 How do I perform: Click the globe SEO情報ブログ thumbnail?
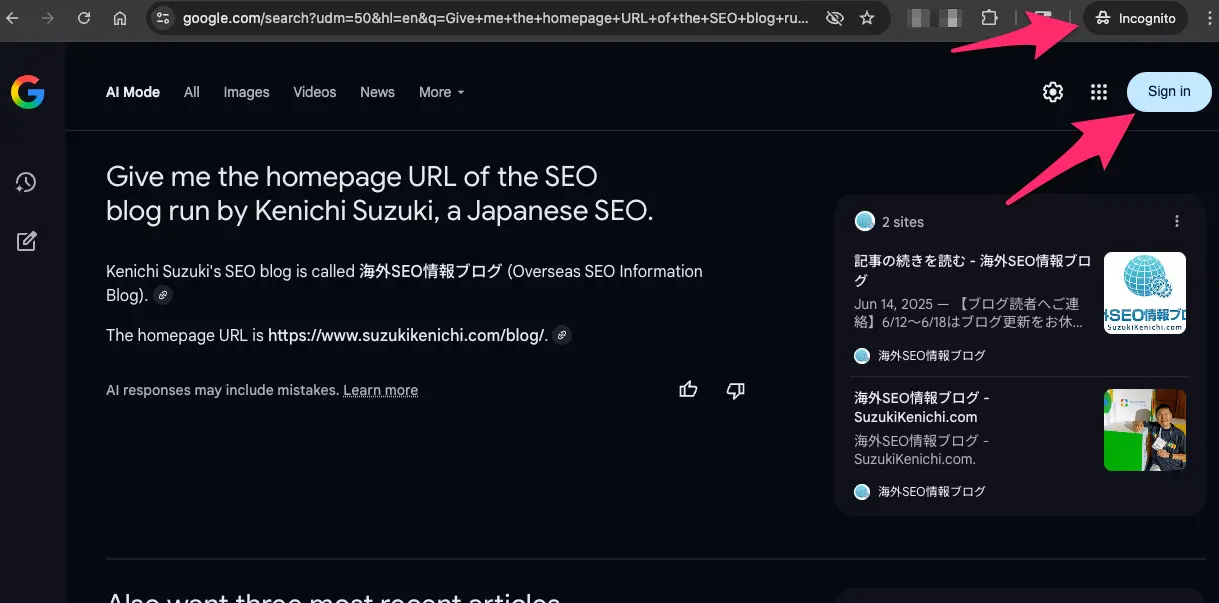point(1145,293)
